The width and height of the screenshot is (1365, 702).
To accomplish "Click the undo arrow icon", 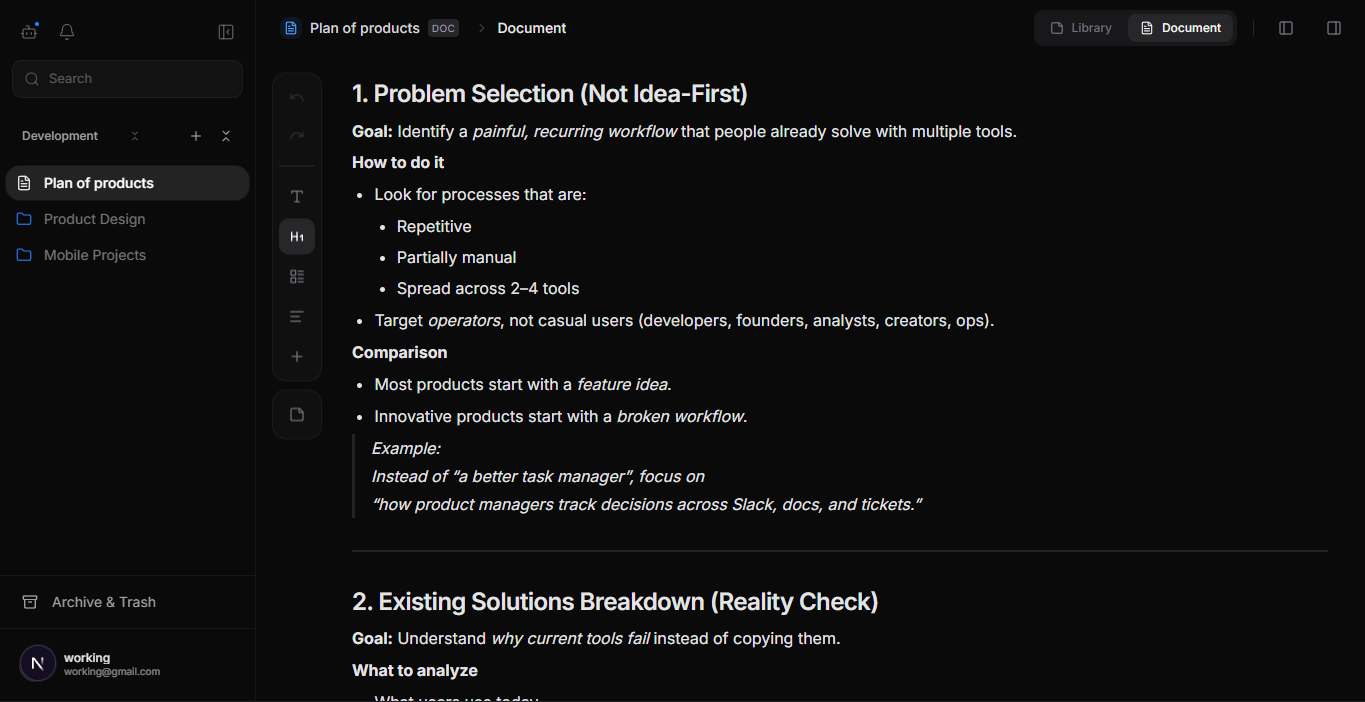I will tap(296, 96).
